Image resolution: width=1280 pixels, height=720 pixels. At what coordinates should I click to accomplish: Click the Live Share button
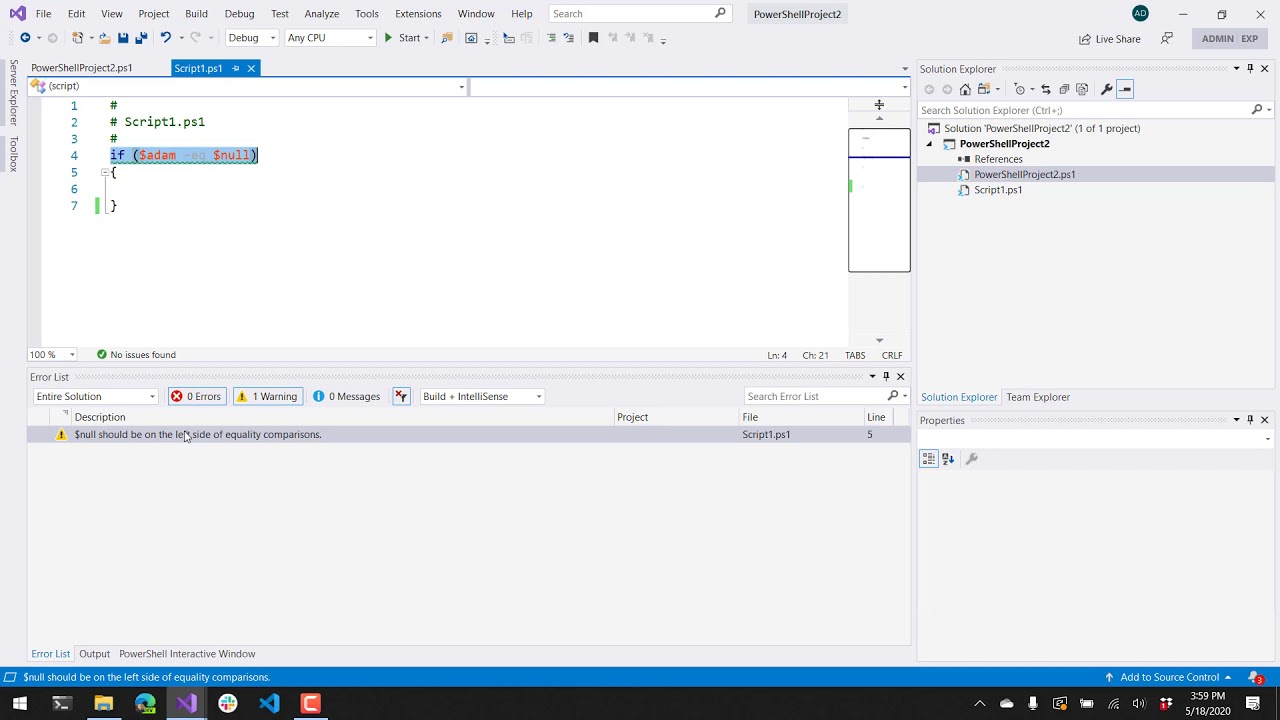(1110, 39)
